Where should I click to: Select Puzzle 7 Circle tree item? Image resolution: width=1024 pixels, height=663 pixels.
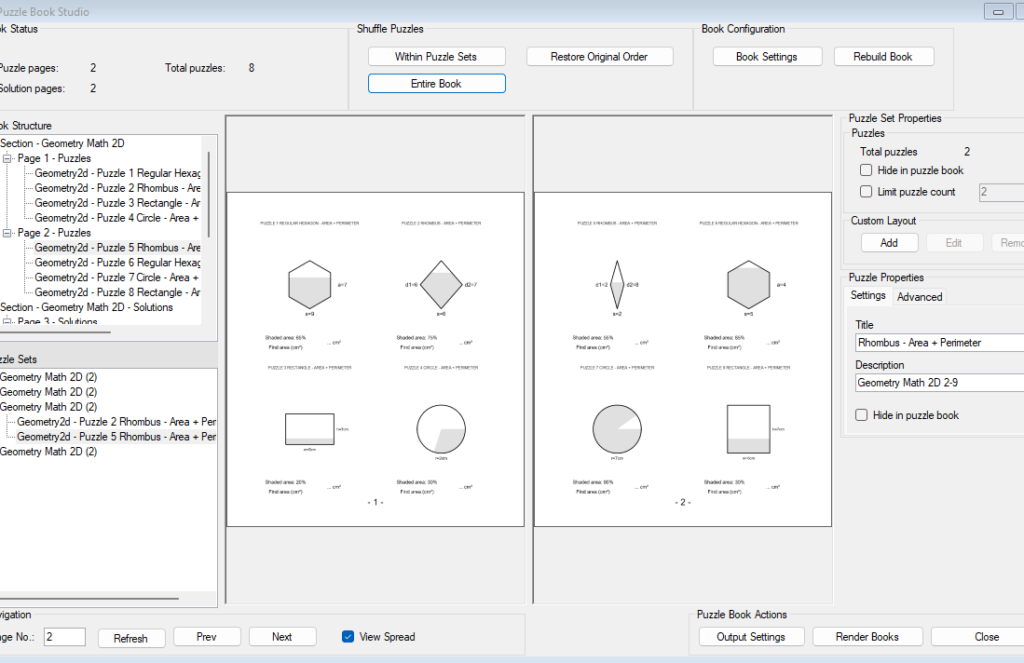[x=117, y=278]
